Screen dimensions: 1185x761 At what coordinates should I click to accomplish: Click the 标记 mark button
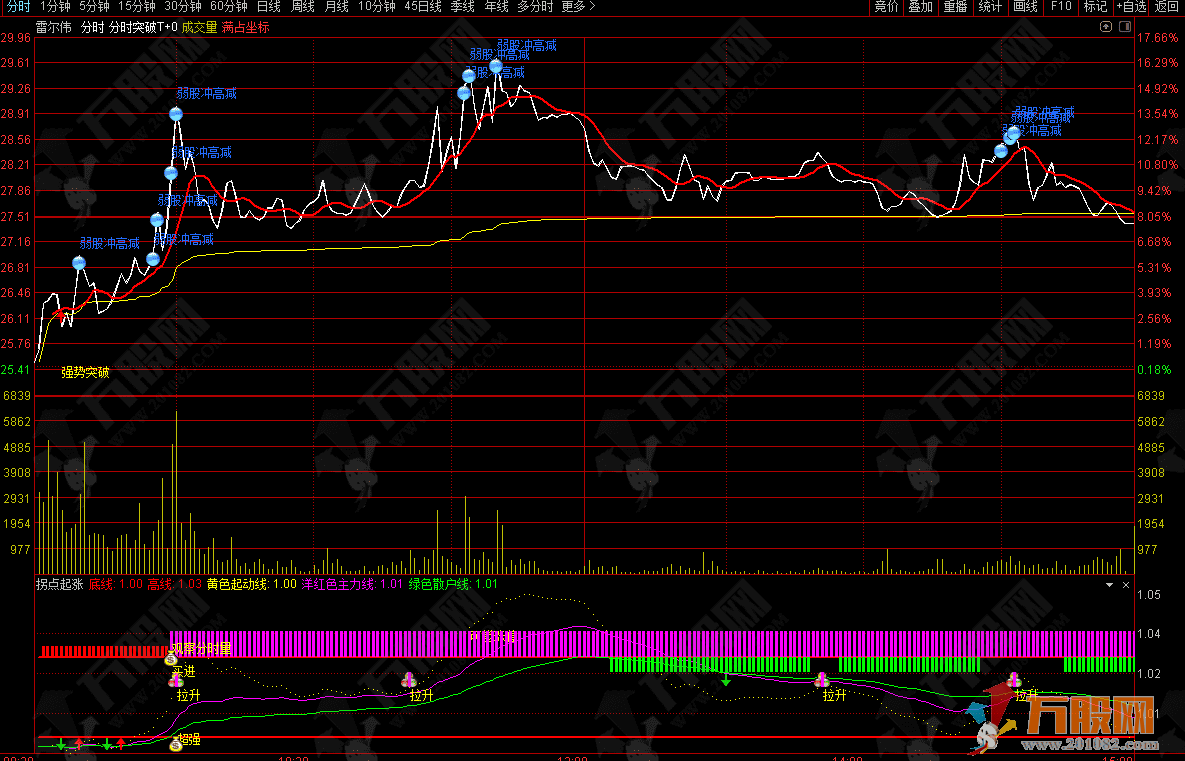[1095, 7]
